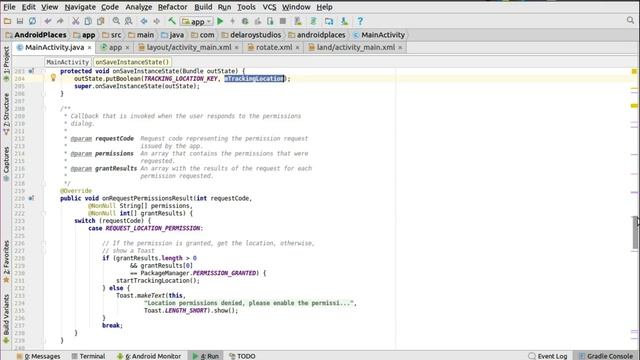The width and height of the screenshot is (640, 360).
Task: Click the Undo arrow icon
Action: 48,21
